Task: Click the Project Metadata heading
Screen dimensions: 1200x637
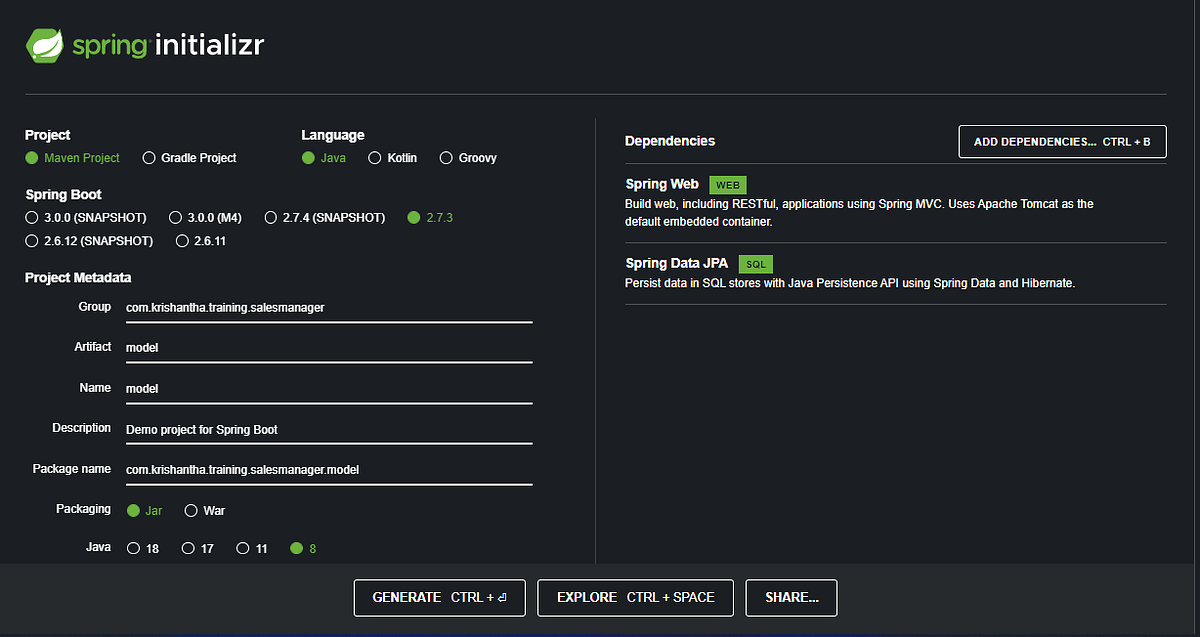Action: click(x=78, y=277)
